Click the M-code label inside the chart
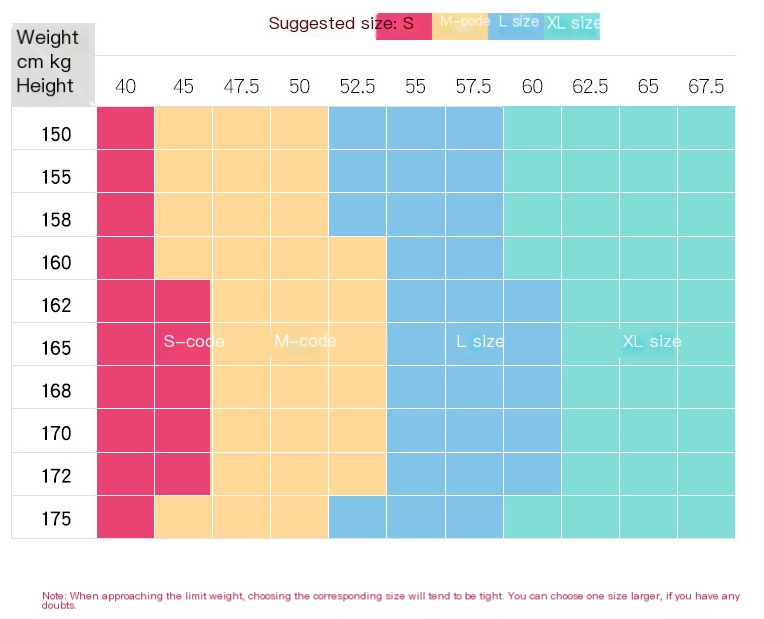This screenshot has height=619, width=764. tap(306, 341)
